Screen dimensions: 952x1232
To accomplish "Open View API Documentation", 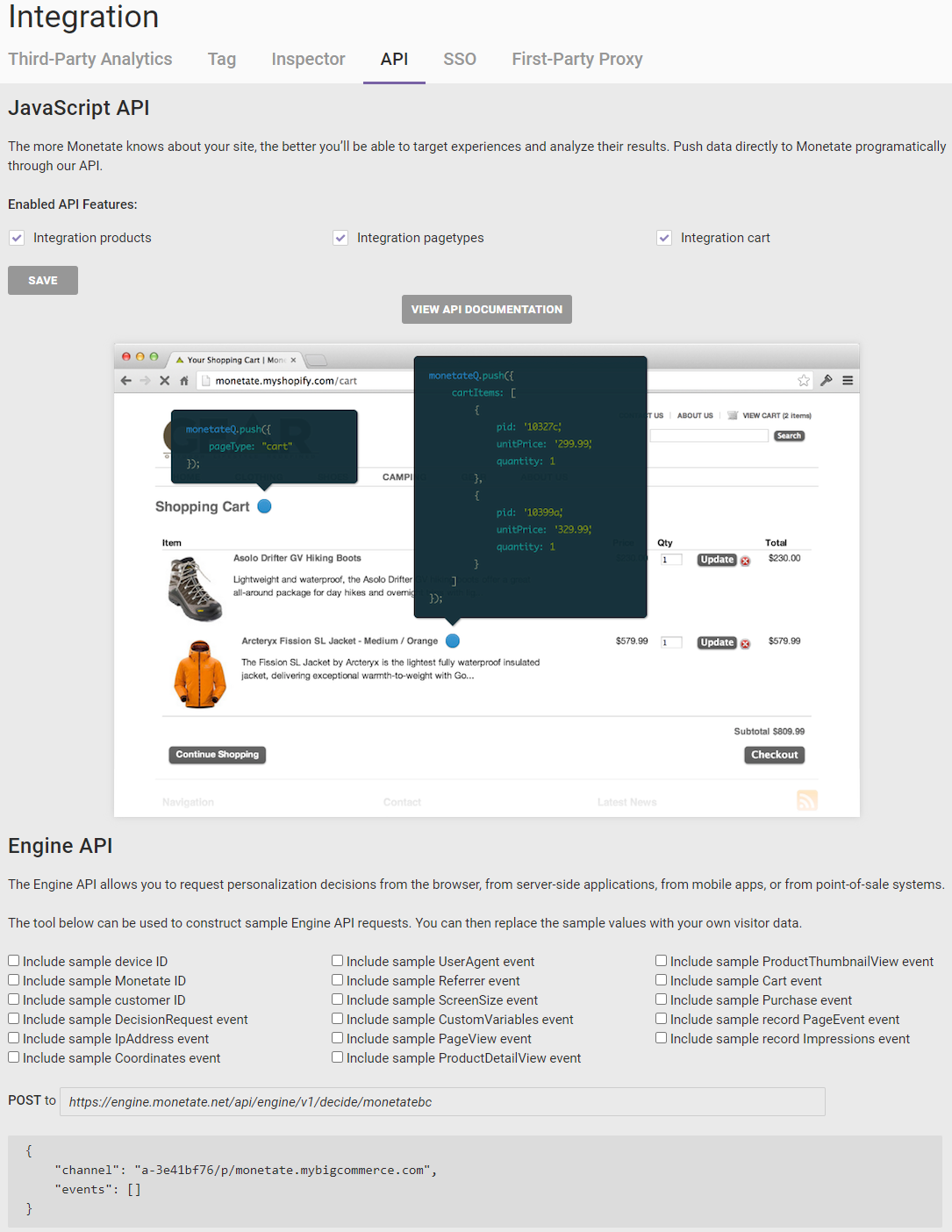I will click(x=487, y=309).
